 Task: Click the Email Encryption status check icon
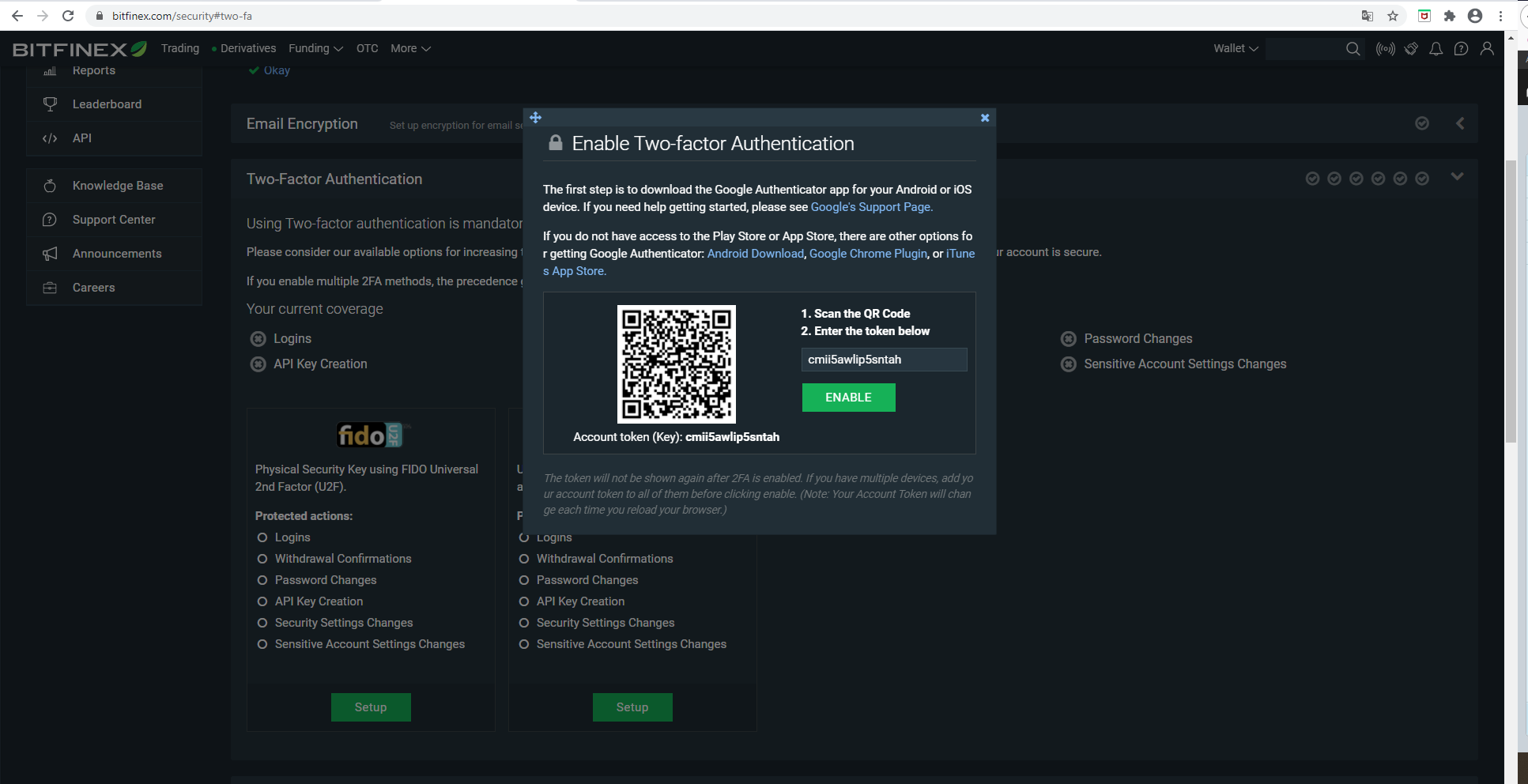coord(1422,123)
